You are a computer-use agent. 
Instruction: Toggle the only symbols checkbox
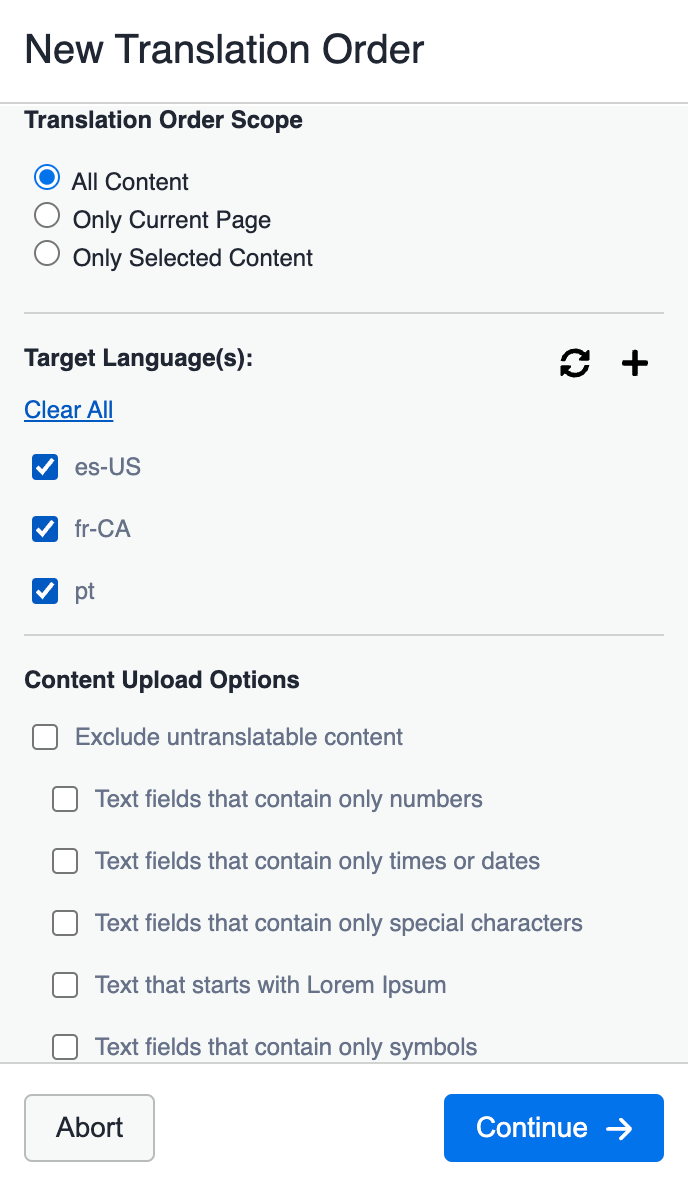[65, 1047]
